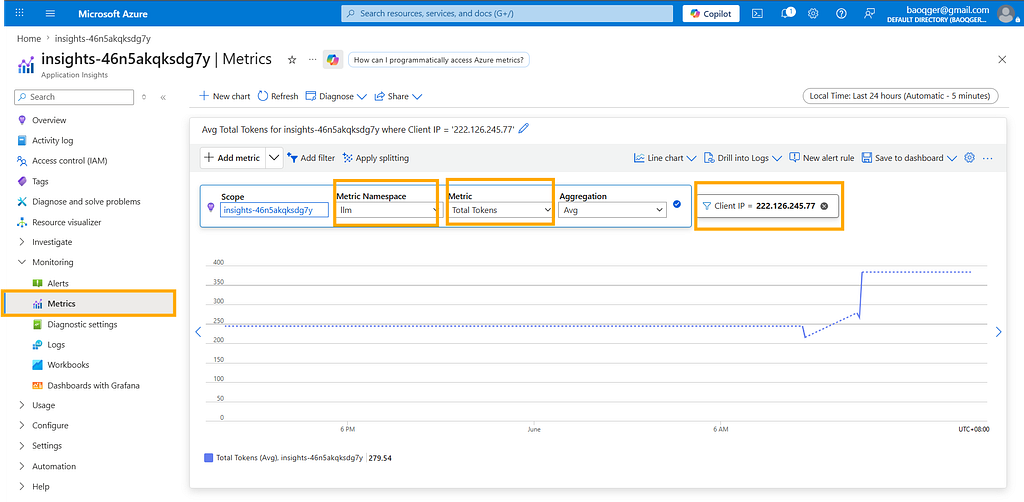Click the Scope field insights-46n5akqksdg7y
Image resolution: width=1024 pixels, height=502 pixels.
[274, 210]
